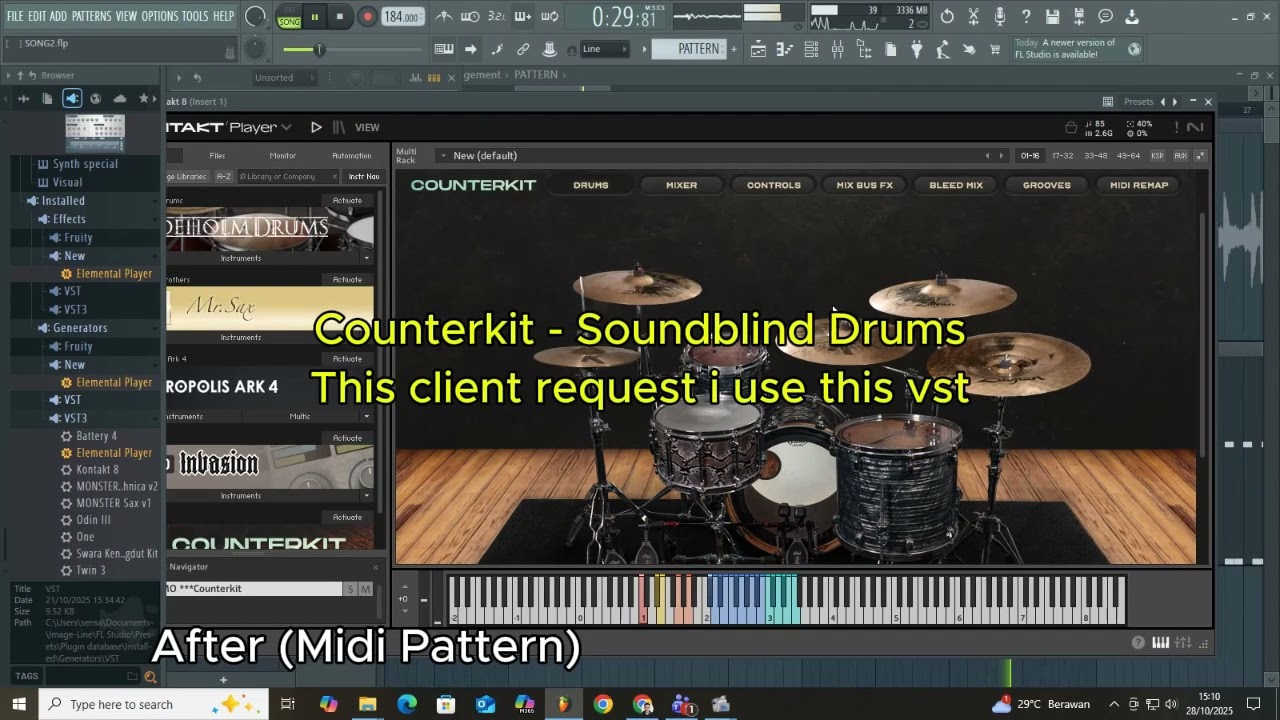Stop playback with the stop button
Viewport: 1280px width, 720px height.
click(340, 17)
